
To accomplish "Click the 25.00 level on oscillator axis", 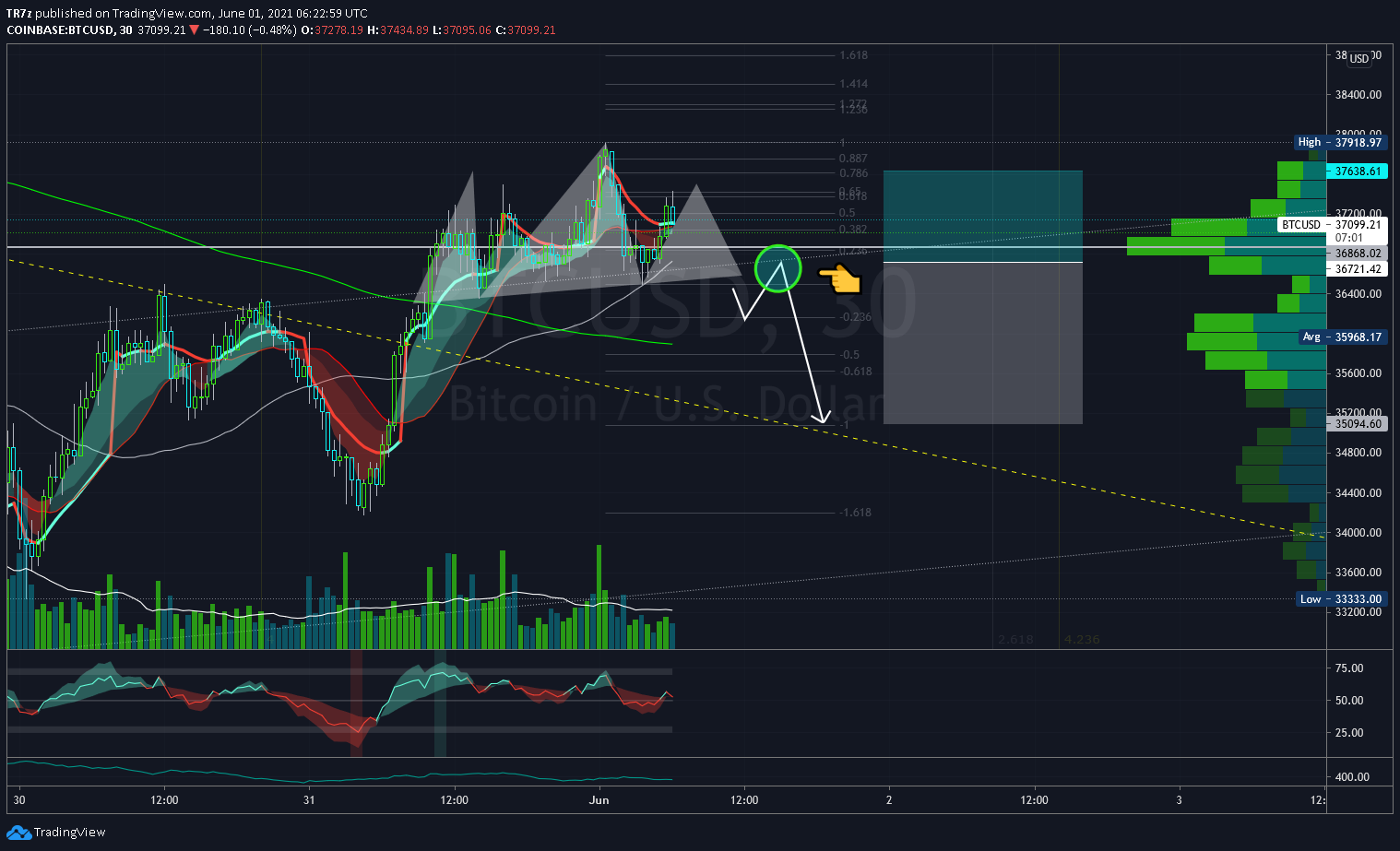I will [x=1349, y=733].
